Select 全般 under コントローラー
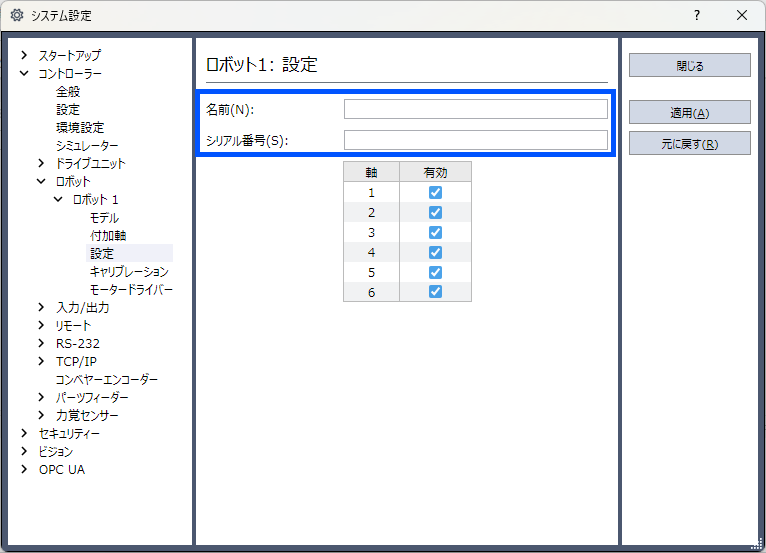 pos(68,91)
